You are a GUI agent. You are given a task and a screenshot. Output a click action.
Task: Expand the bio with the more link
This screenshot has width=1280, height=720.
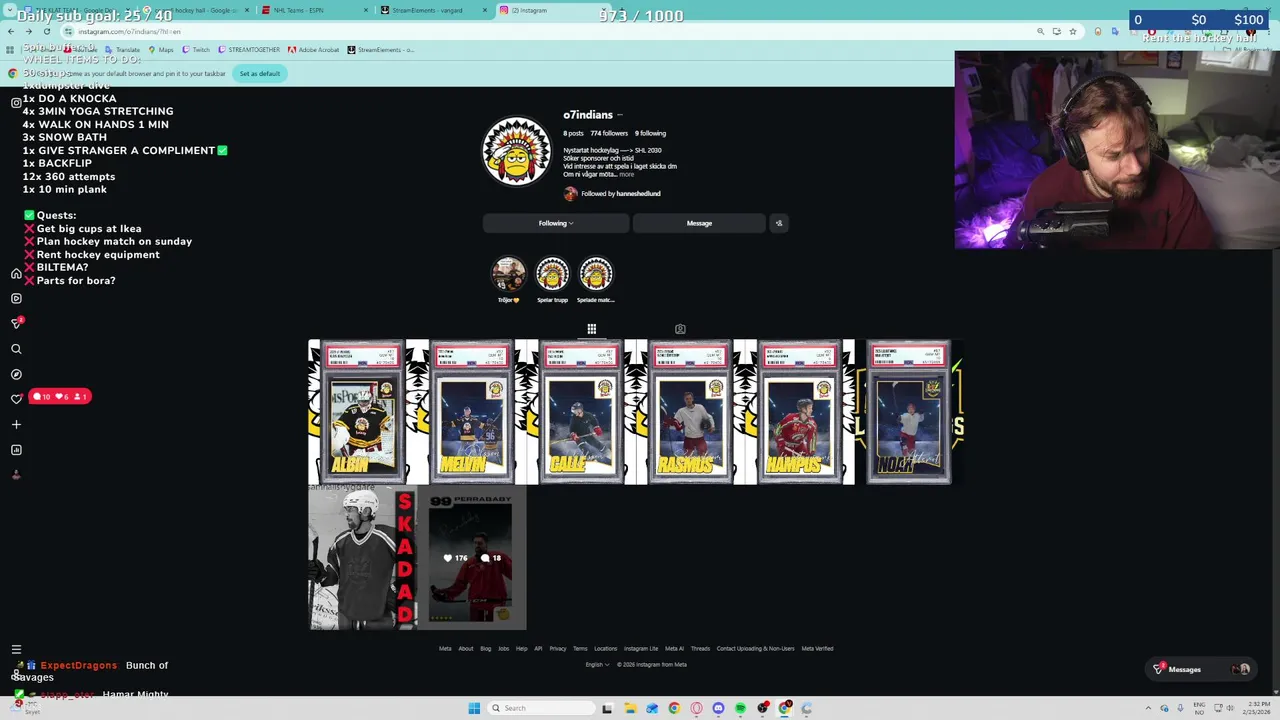tap(626, 174)
